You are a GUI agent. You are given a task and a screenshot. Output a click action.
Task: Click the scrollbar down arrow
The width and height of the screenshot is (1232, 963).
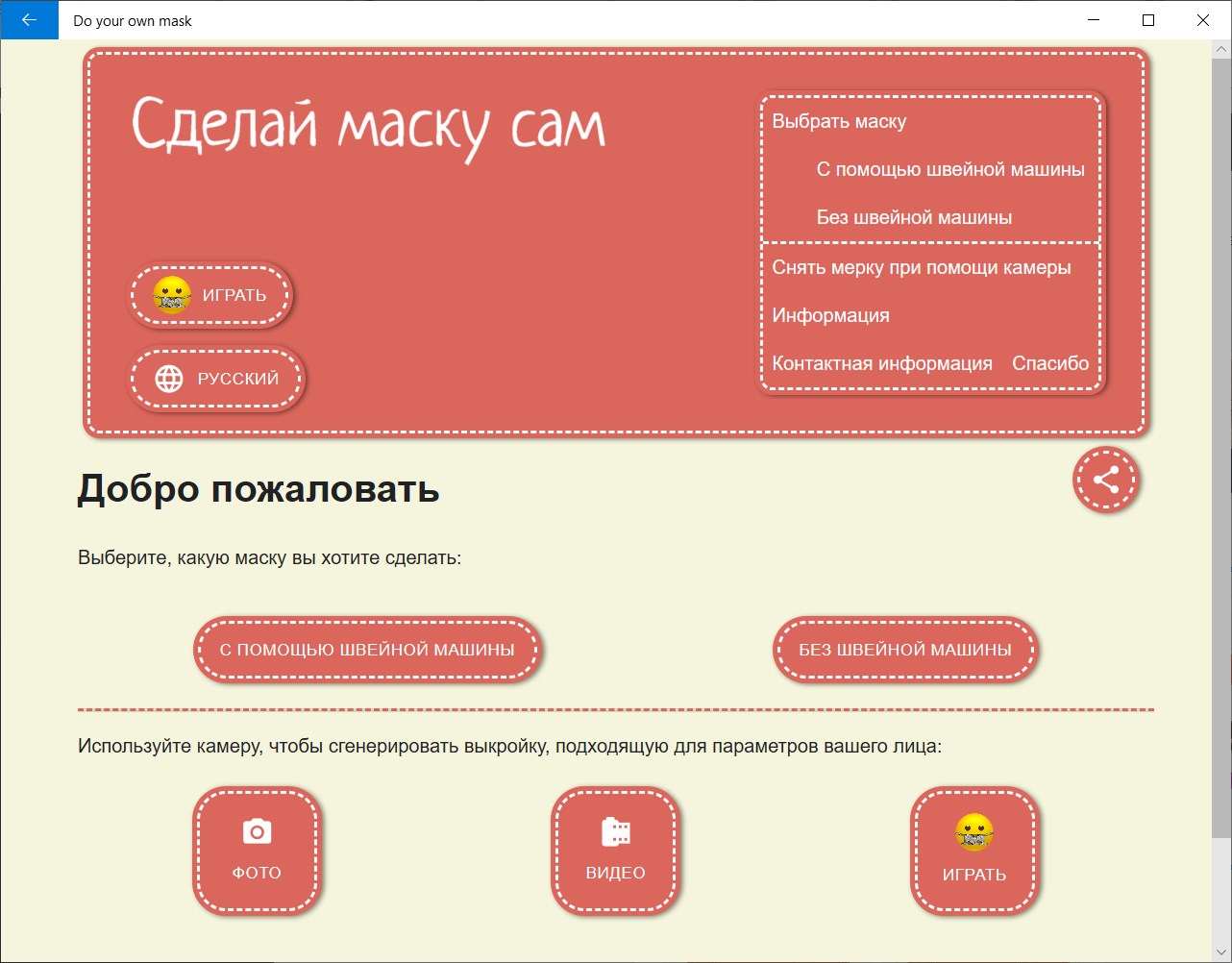coord(1221,952)
